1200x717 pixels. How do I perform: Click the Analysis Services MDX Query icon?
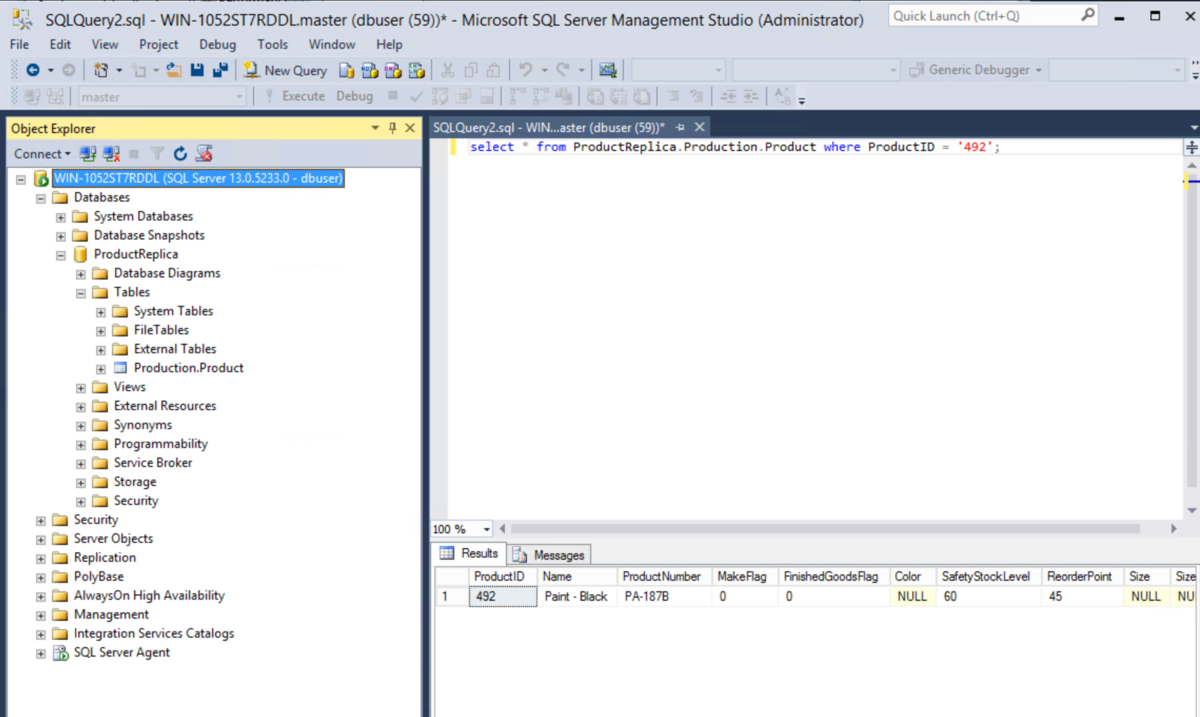pyautogui.click(x=369, y=70)
